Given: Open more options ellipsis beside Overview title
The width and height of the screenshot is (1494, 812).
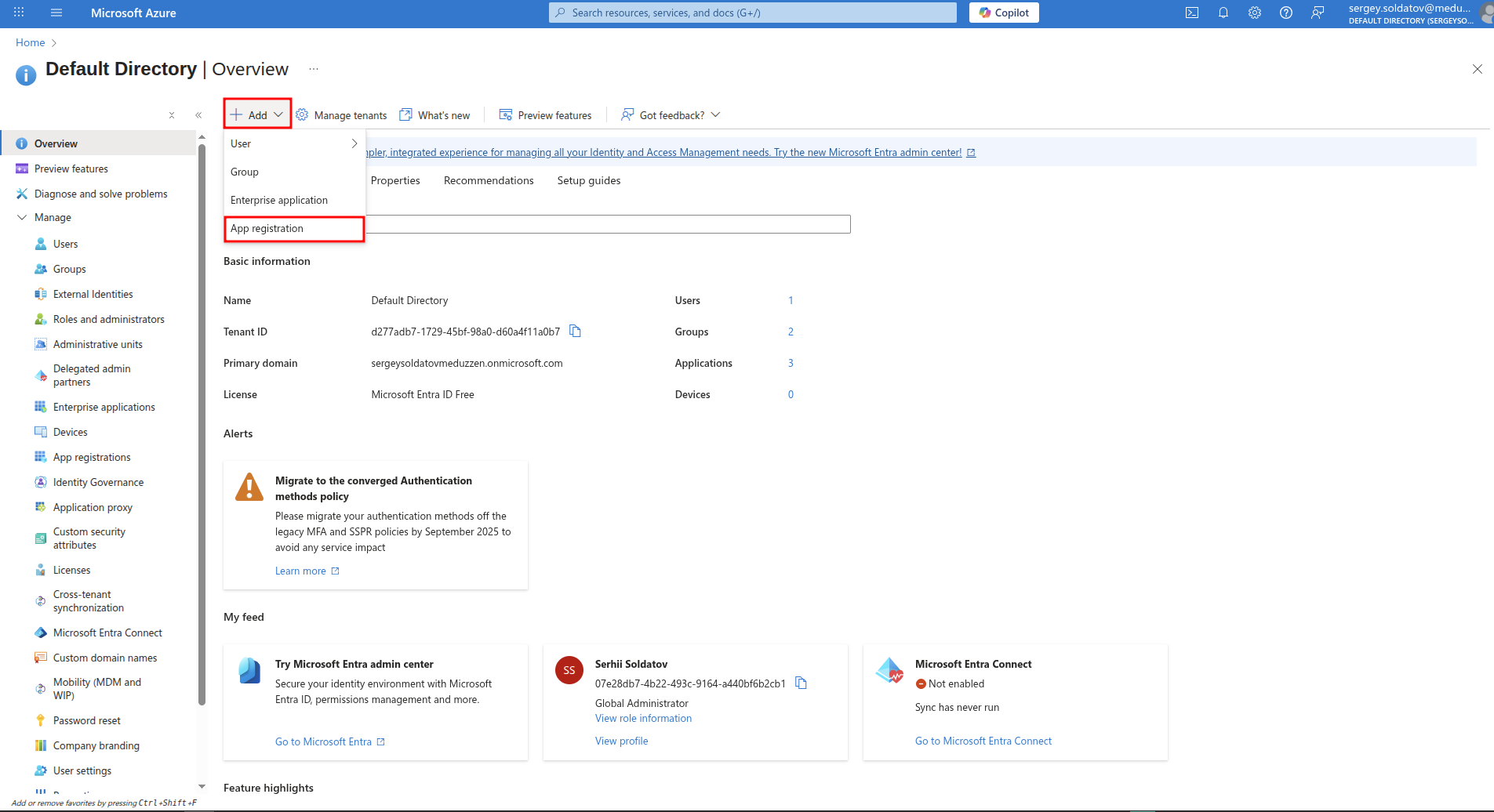Looking at the screenshot, I should pyautogui.click(x=314, y=69).
